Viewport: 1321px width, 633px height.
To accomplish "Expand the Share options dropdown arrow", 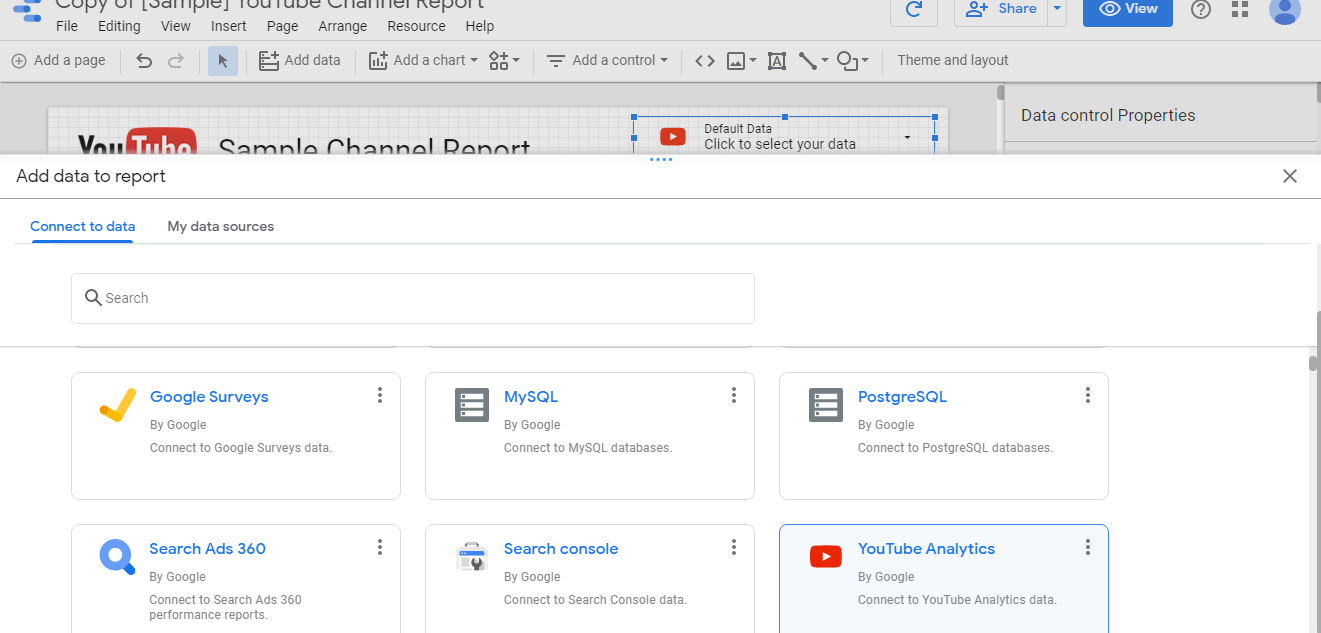I will click(1057, 10).
